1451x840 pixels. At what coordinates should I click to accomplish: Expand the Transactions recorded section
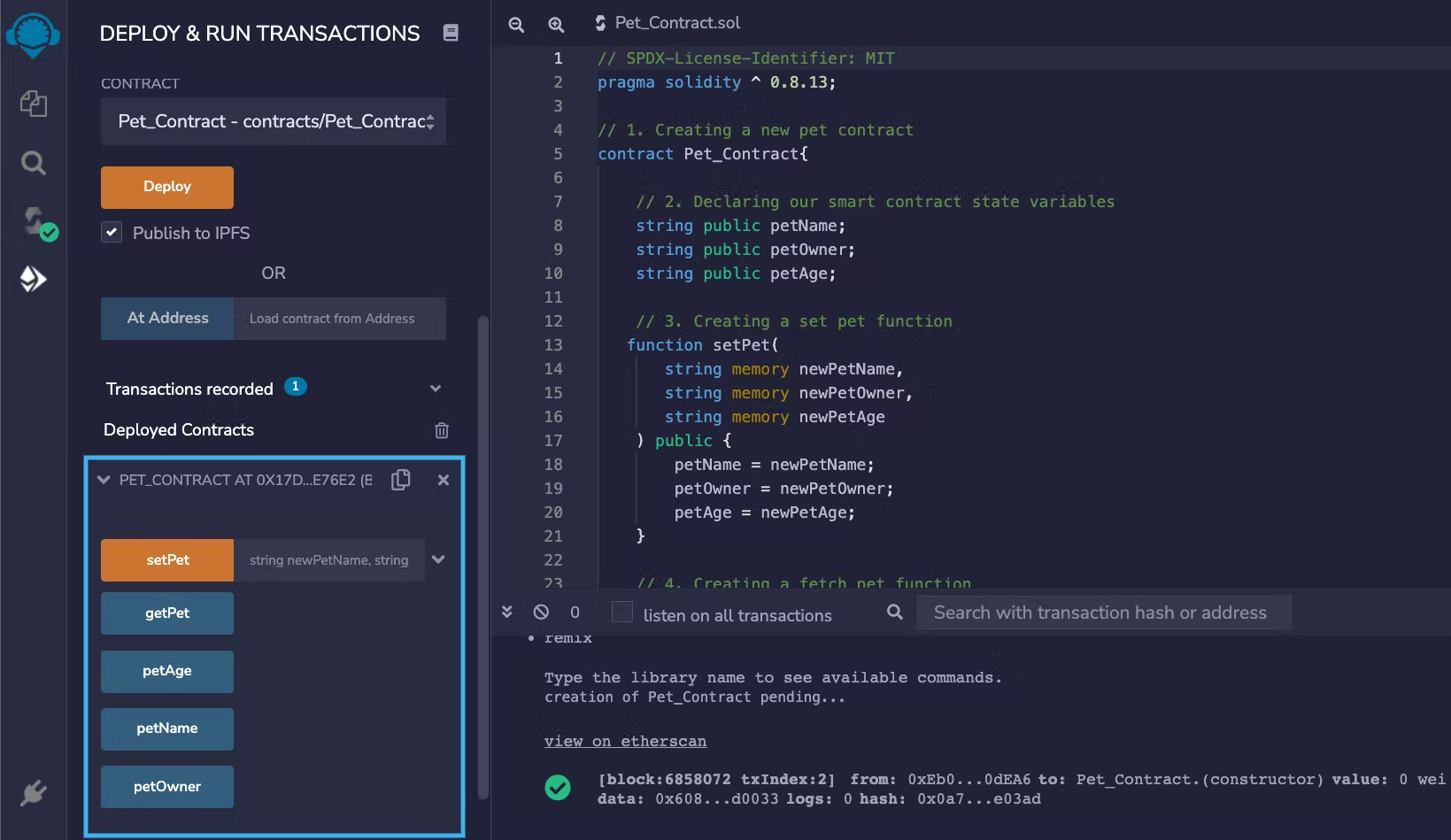click(436, 389)
